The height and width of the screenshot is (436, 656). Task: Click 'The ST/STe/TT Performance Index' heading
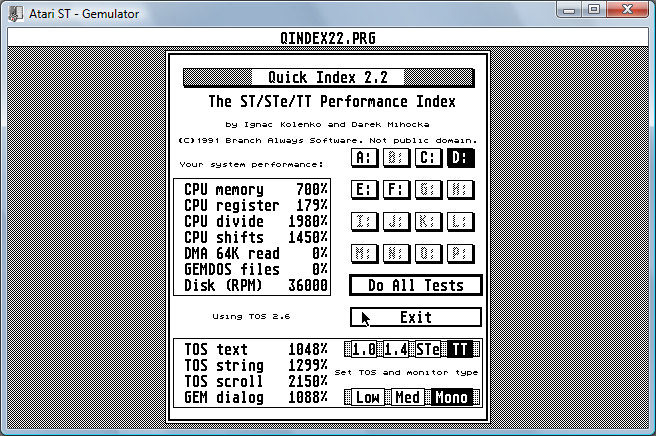332,102
